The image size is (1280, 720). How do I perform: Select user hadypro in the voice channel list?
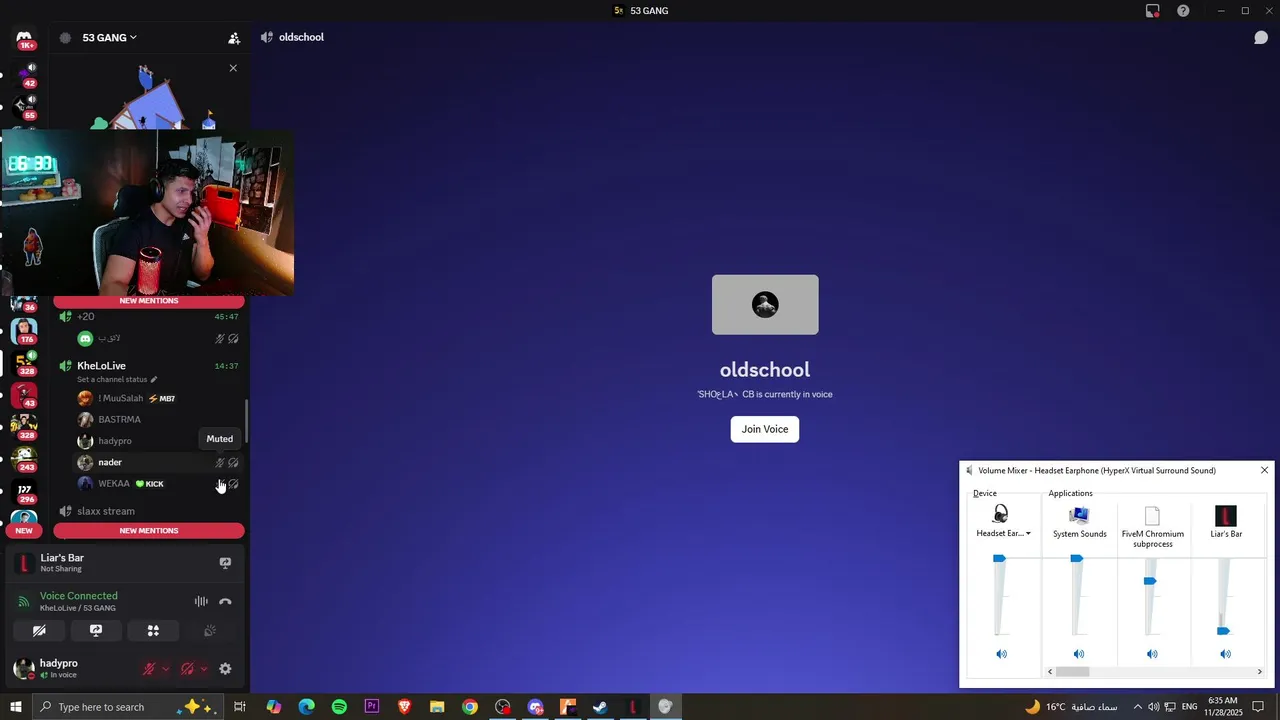(x=158, y=441)
